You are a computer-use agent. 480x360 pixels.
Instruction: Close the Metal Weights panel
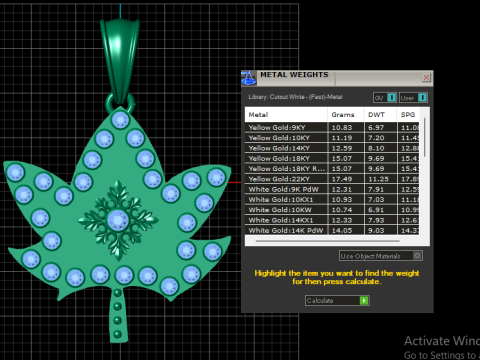coord(426,78)
